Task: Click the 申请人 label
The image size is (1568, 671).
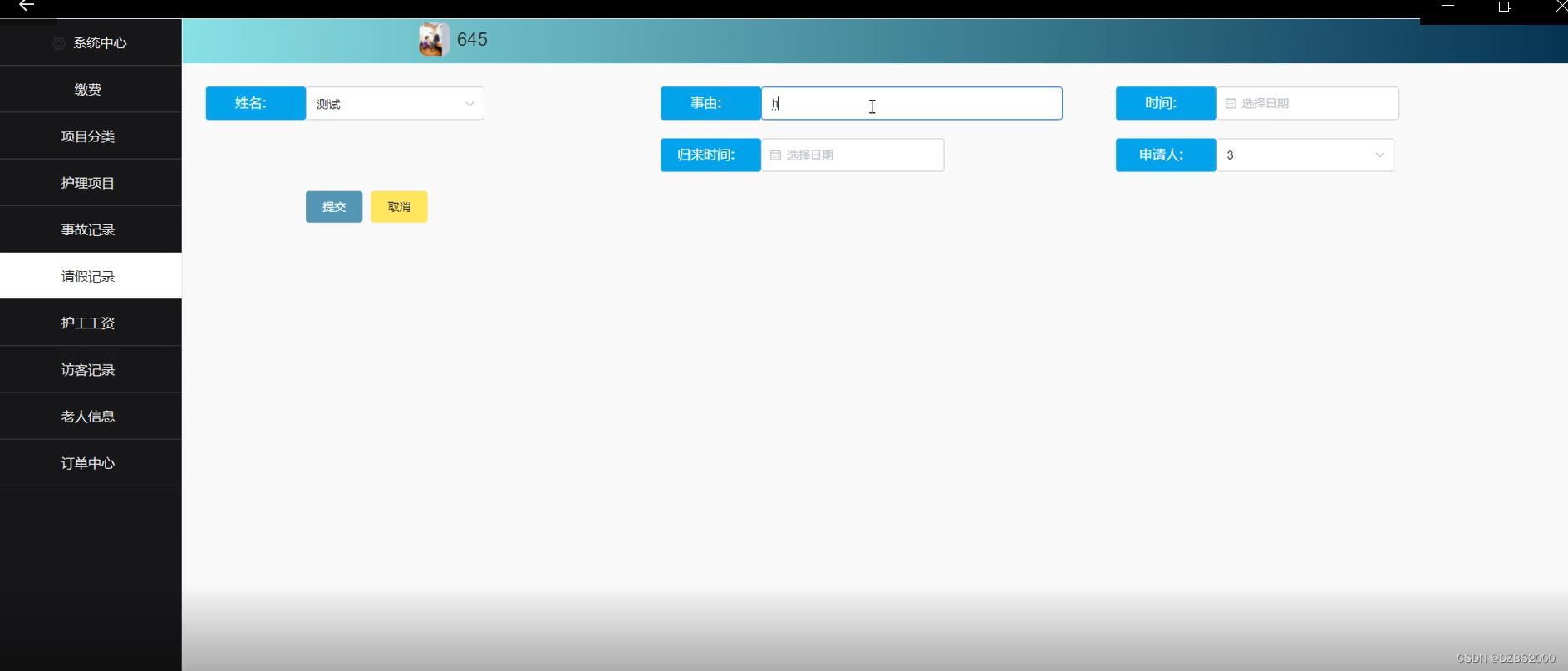Action: tap(1165, 155)
